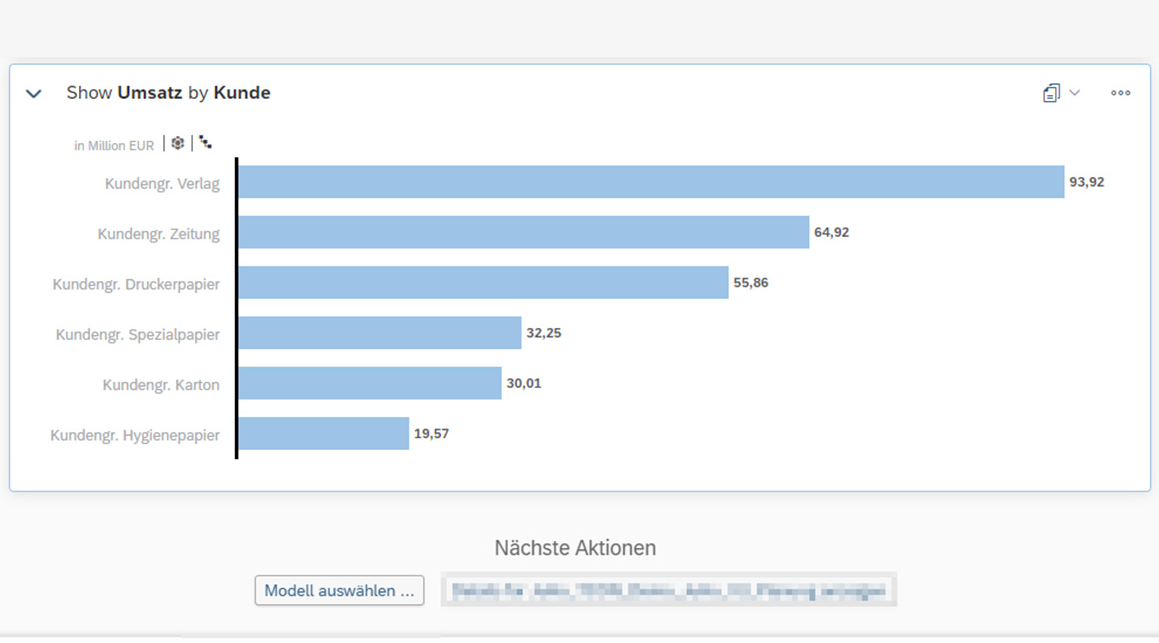Click the blurred suggested action button
The height and width of the screenshot is (643, 1159).
pyautogui.click(x=669, y=590)
